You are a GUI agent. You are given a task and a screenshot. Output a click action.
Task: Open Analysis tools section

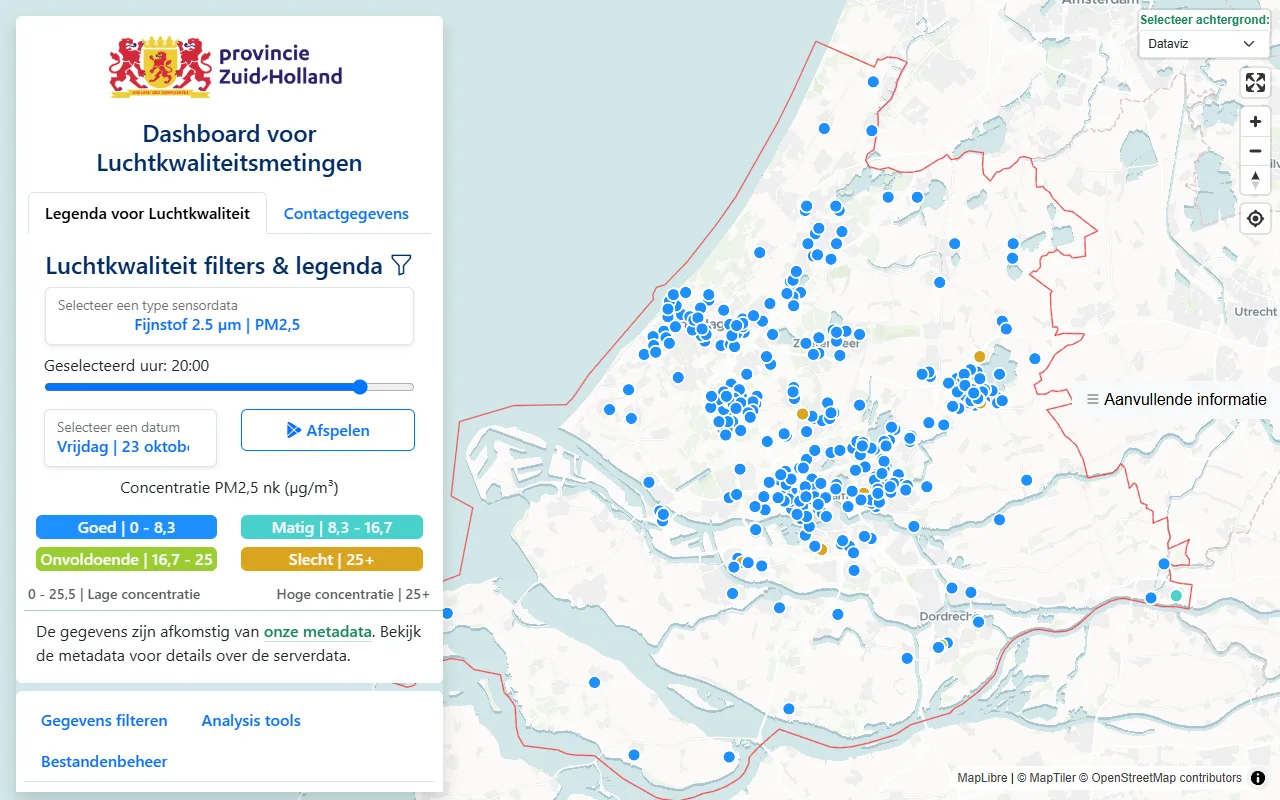coord(251,720)
